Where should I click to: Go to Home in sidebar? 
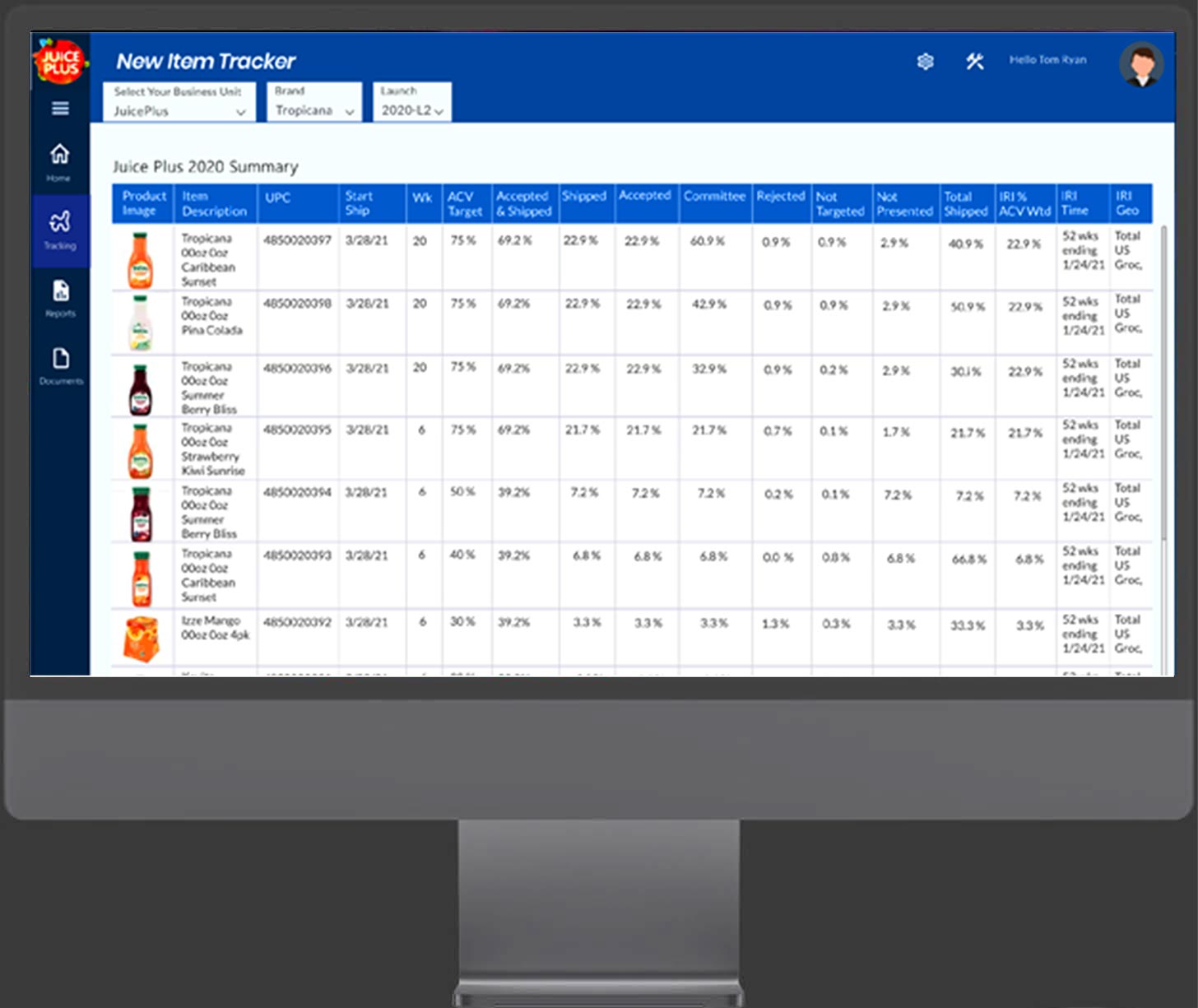pyautogui.click(x=59, y=162)
